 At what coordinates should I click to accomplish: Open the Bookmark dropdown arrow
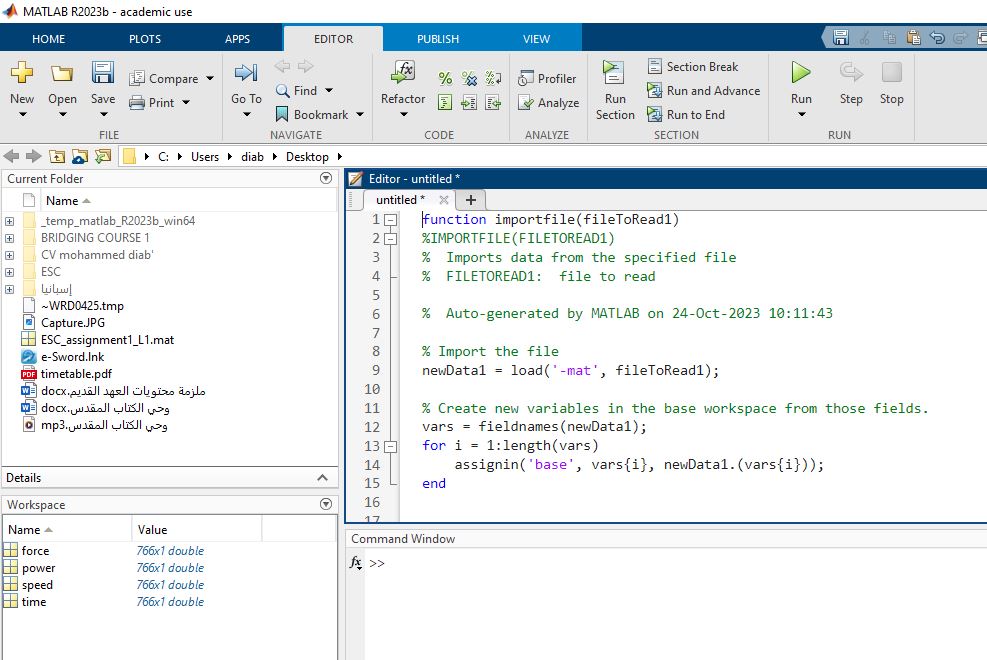[359, 115]
